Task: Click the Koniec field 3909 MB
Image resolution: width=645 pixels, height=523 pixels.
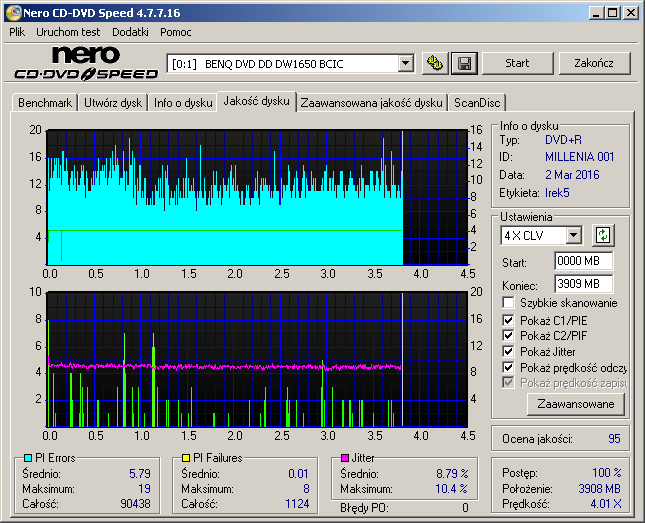Action: [x=583, y=284]
